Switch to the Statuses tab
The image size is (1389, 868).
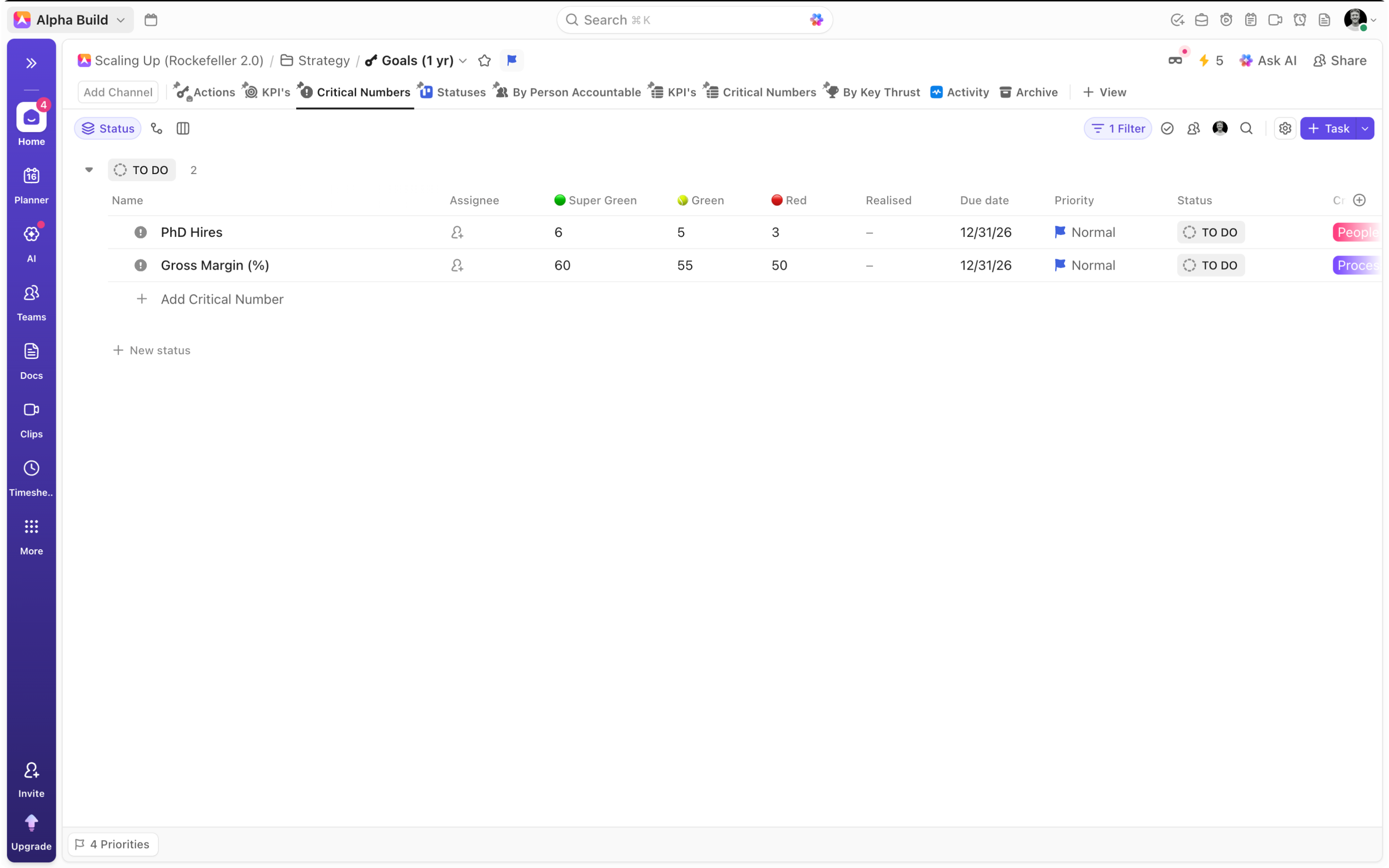[x=452, y=92]
